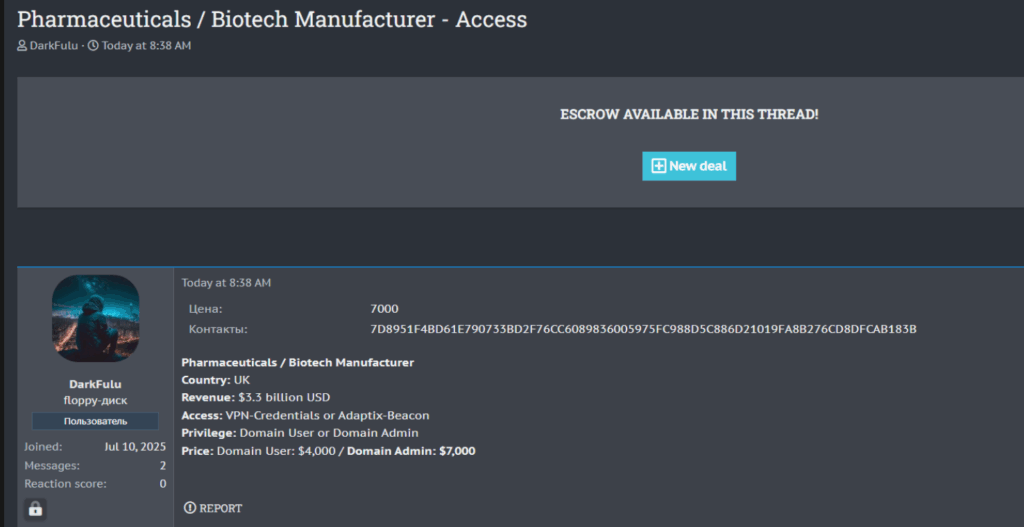Click the long Контакты ID string
1024x527 pixels.
point(643,329)
